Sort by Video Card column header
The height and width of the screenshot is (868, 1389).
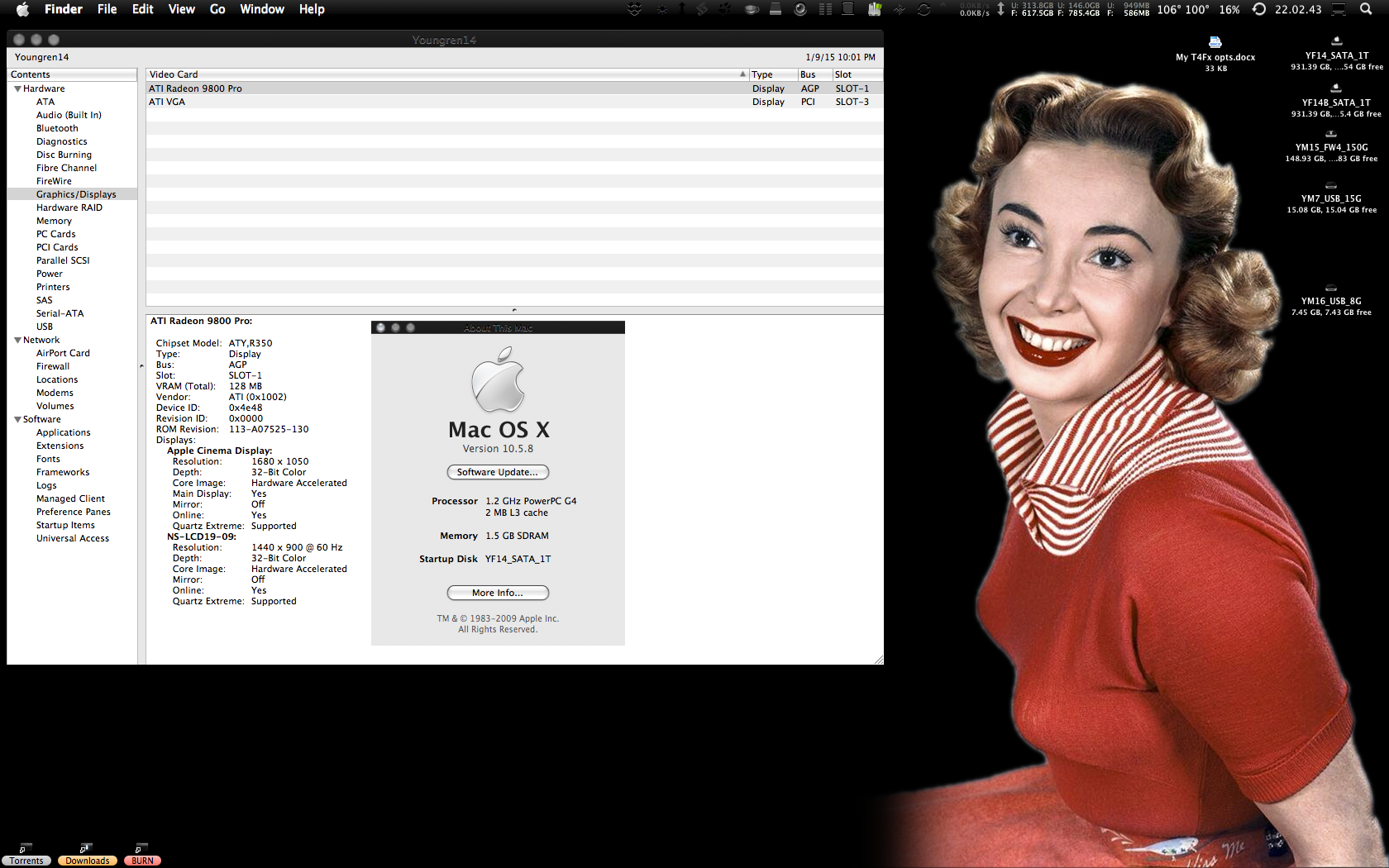pos(447,74)
